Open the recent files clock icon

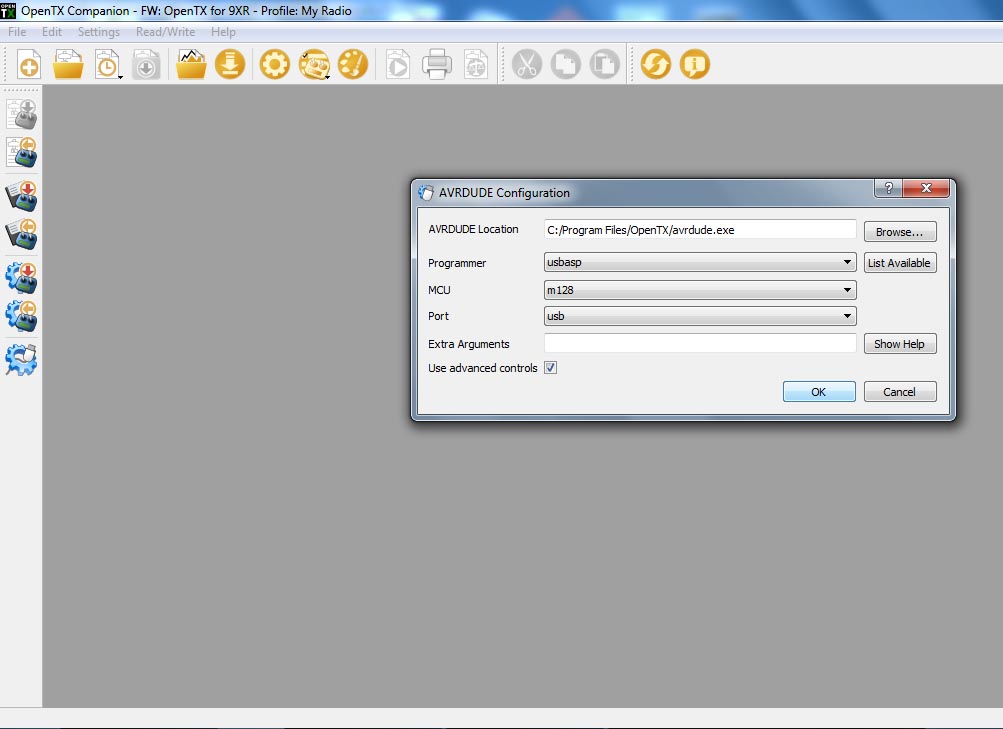coord(108,64)
